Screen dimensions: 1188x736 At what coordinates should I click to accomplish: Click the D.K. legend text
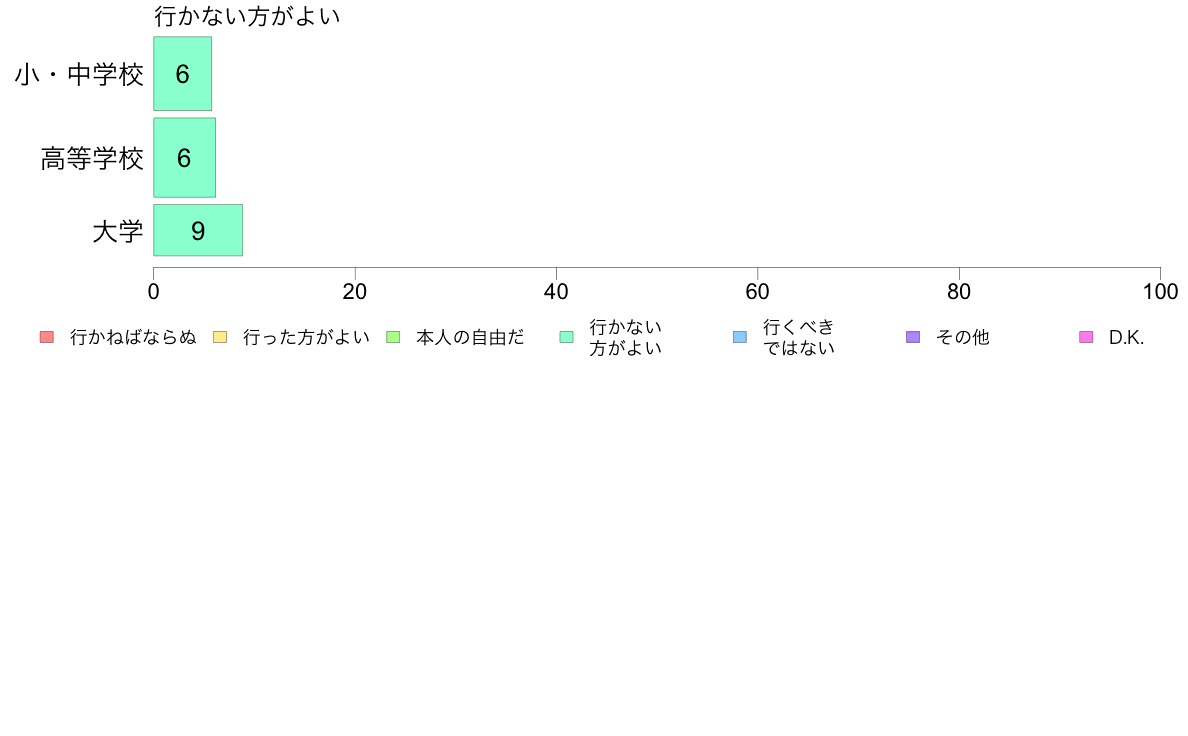pos(1127,337)
